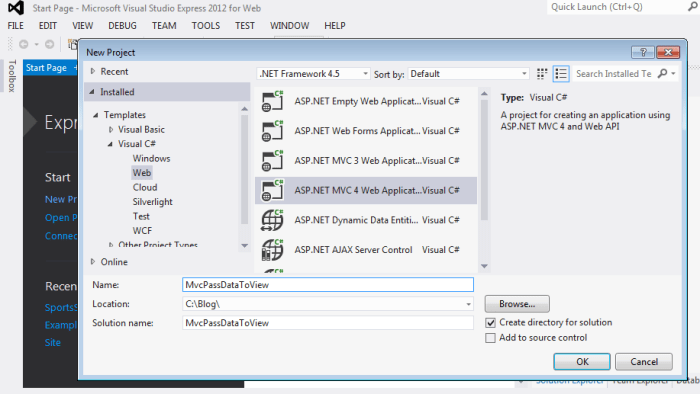The height and width of the screenshot is (394, 700).
Task: Click the help question mark button
Action: click(x=643, y=52)
